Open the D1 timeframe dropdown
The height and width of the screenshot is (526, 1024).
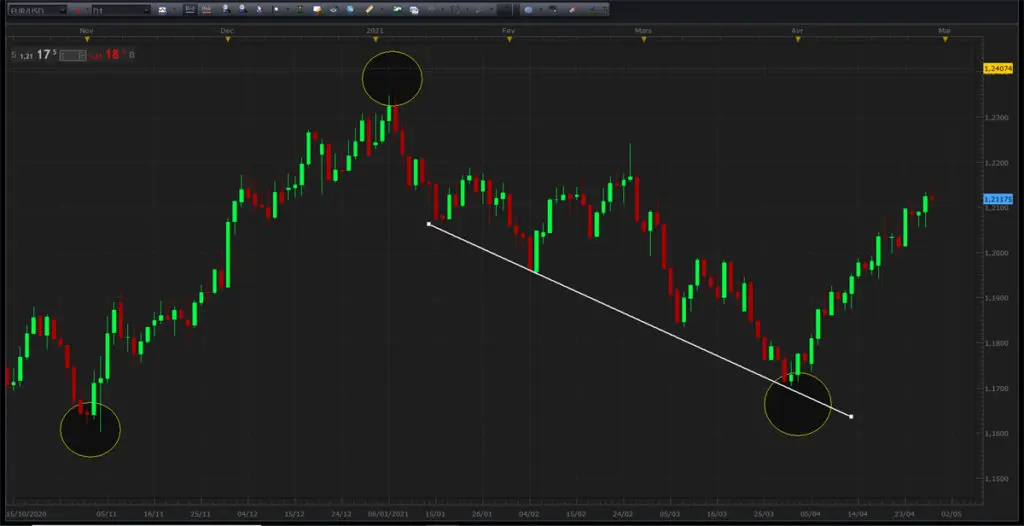pyautogui.click(x=121, y=10)
